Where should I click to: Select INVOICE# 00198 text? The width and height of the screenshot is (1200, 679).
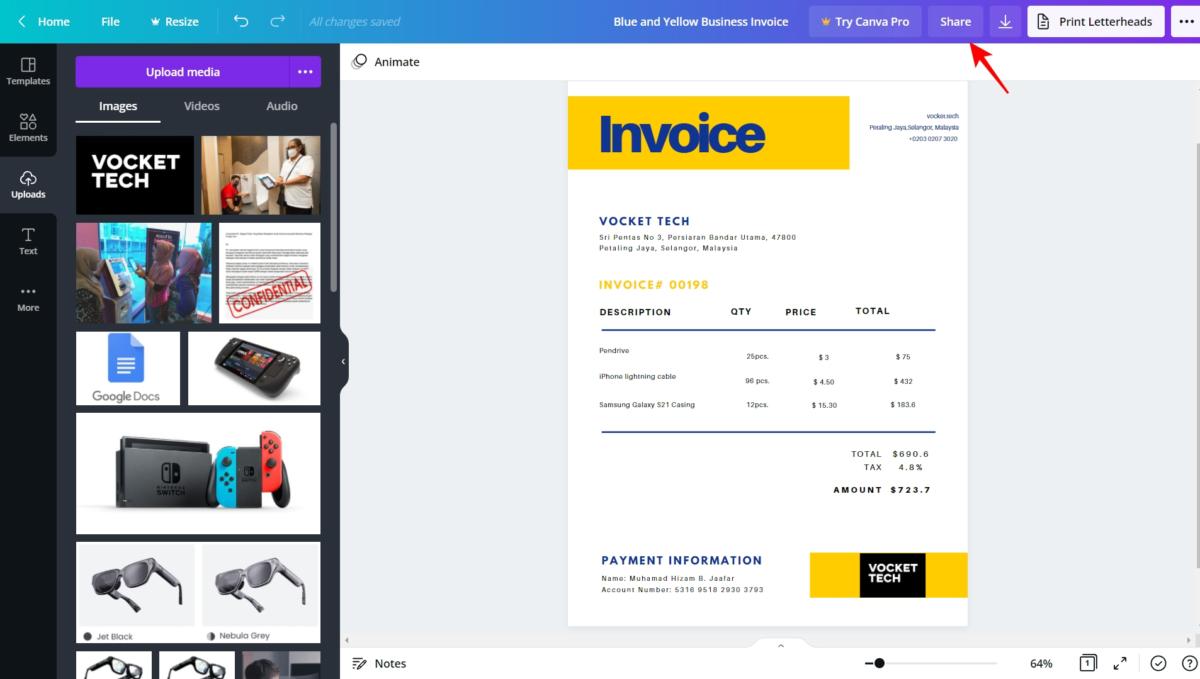click(654, 285)
